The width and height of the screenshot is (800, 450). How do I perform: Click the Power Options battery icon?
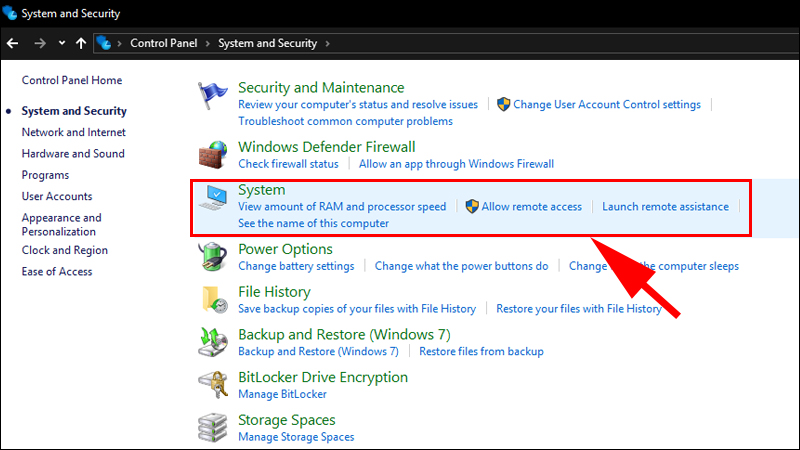click(x=212, y=257)
